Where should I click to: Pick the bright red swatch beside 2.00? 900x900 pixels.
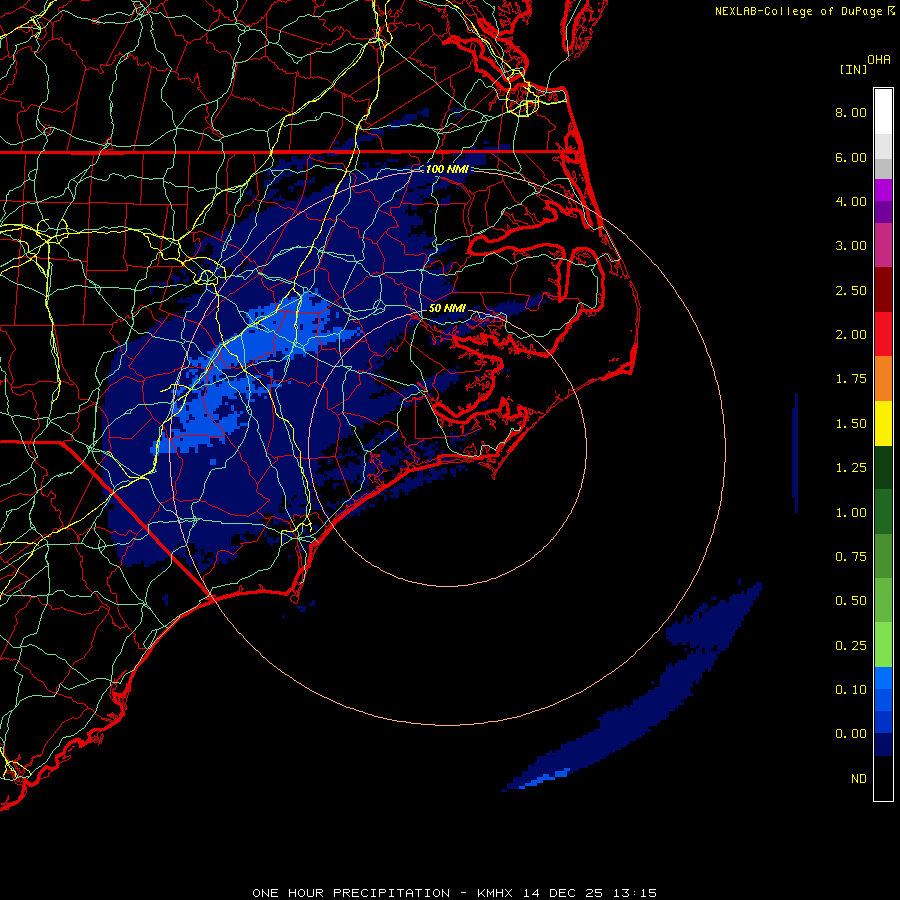883,334
